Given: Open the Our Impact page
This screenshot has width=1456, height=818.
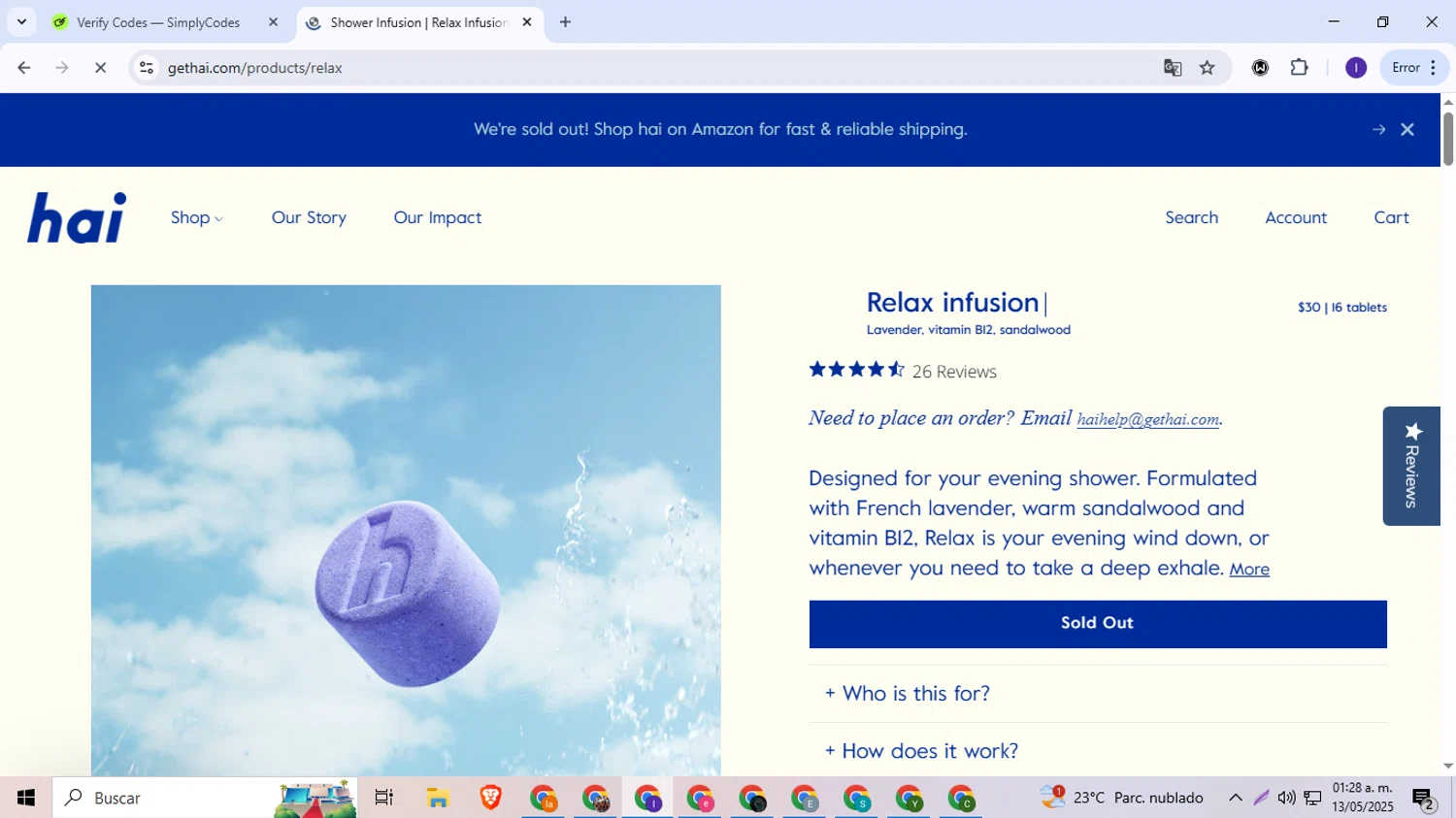Looking at the screenshot, I should click(x=438, y=217).
